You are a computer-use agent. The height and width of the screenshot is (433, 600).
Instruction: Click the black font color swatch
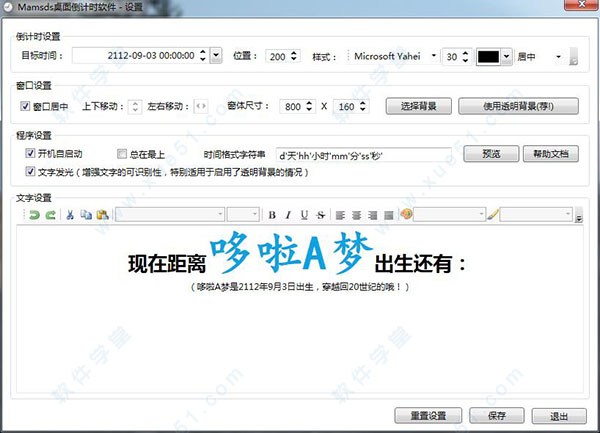[x=489, y=57]
